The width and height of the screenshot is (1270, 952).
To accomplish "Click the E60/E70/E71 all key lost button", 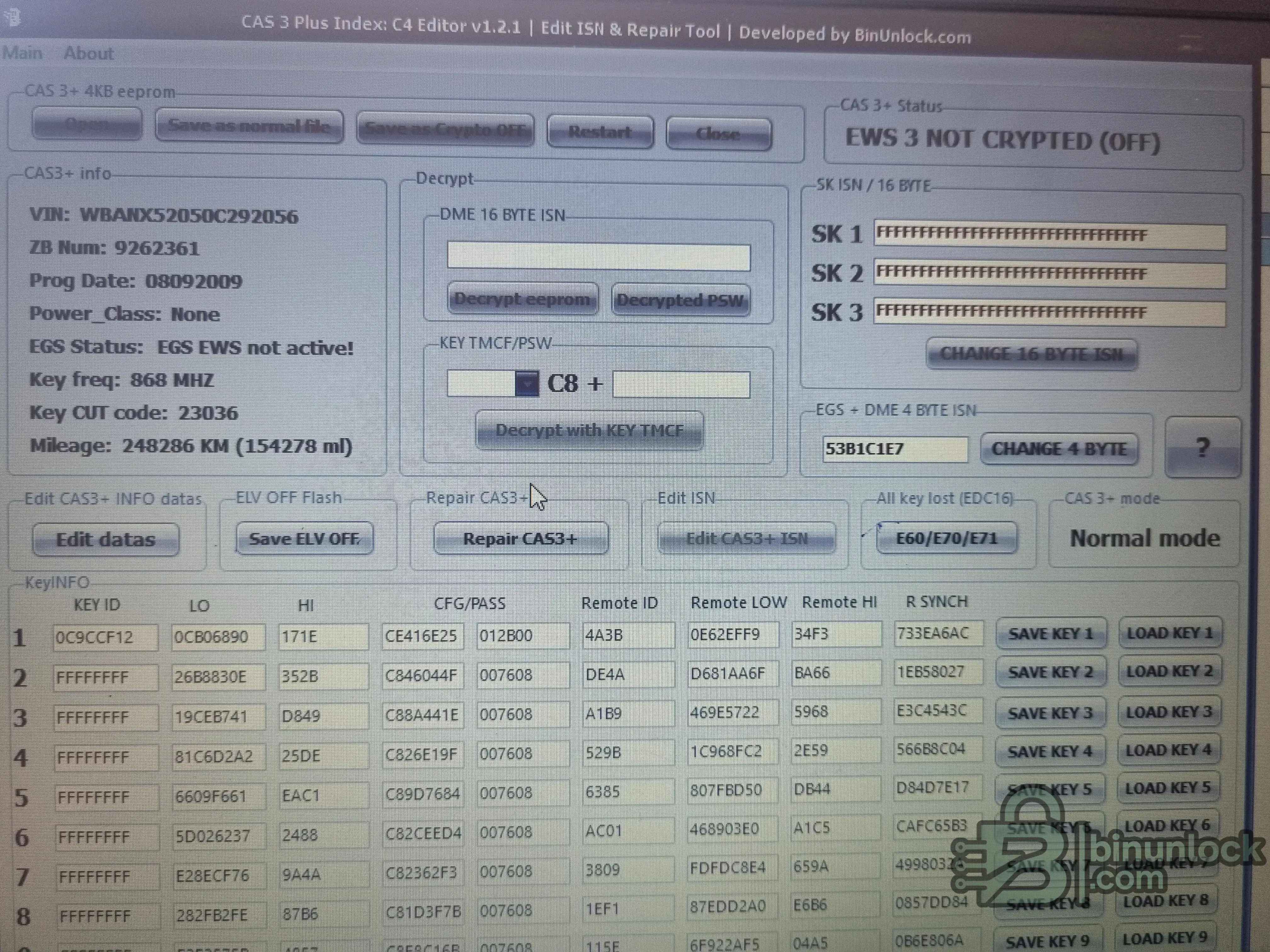I will pyautogui.click(x=947, y=538).
